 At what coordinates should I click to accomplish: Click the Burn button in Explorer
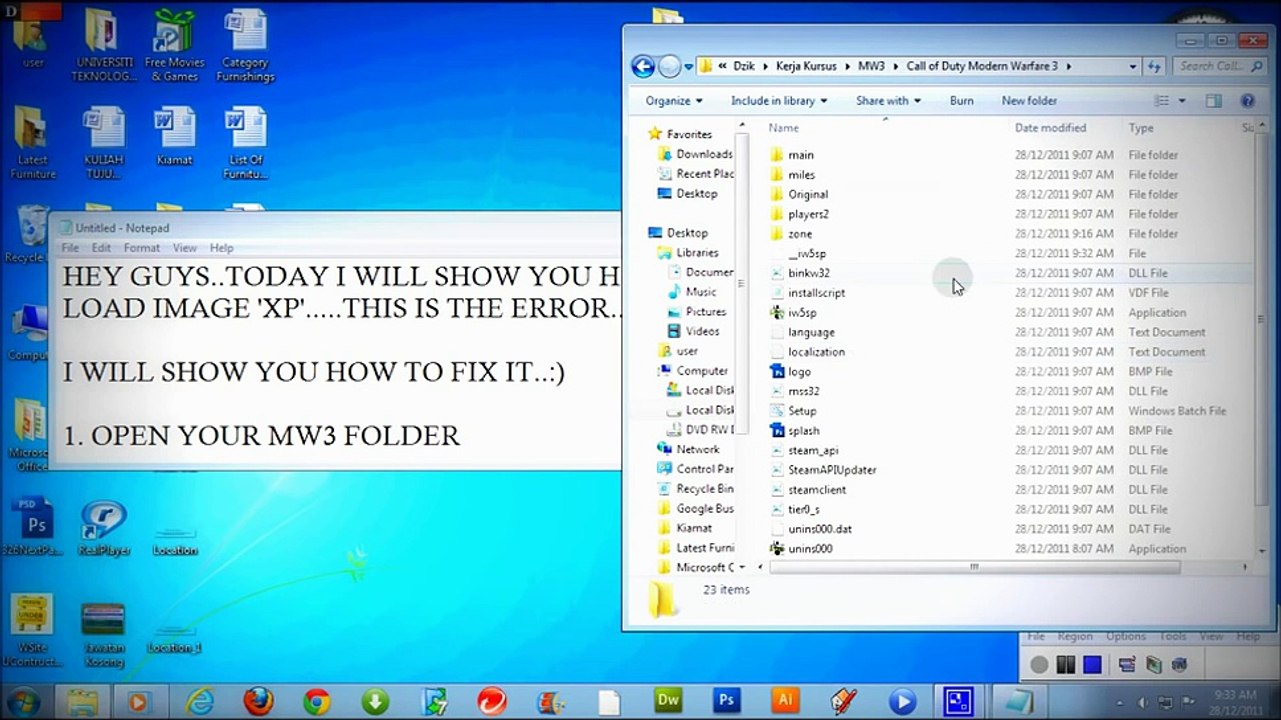point(962,101)
